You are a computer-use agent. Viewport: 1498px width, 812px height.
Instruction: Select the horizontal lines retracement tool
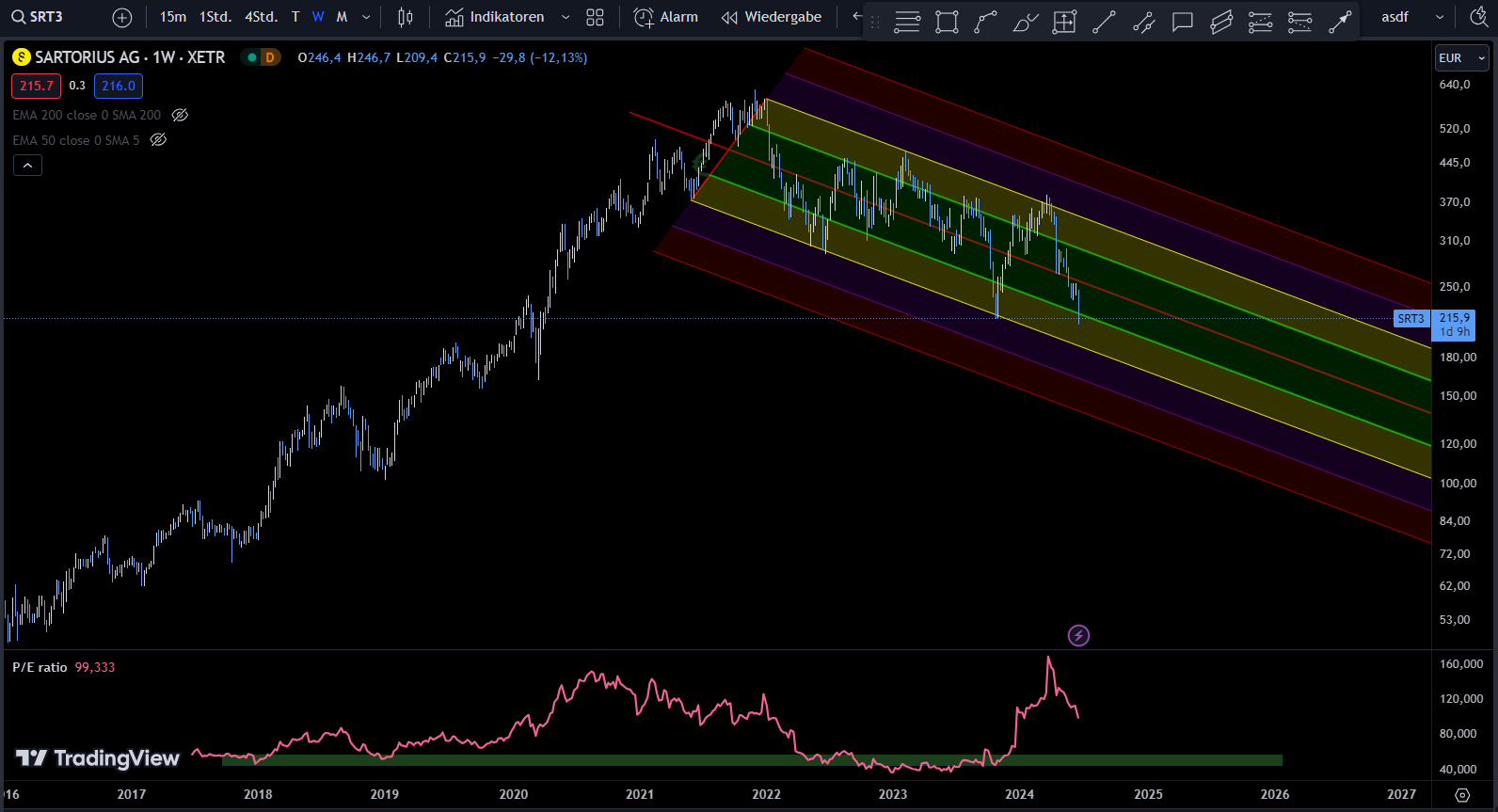coord(907,22)
